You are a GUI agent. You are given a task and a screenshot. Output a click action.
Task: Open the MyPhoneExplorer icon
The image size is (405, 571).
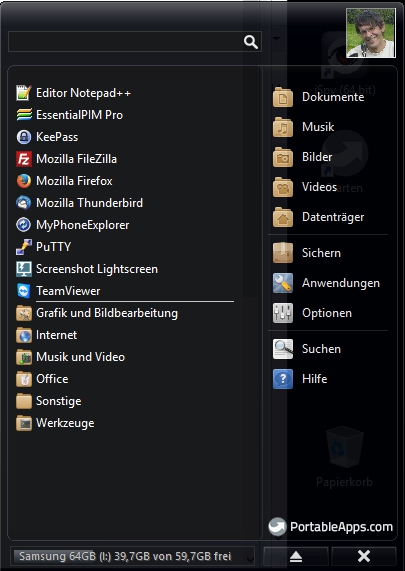(24, 225)
